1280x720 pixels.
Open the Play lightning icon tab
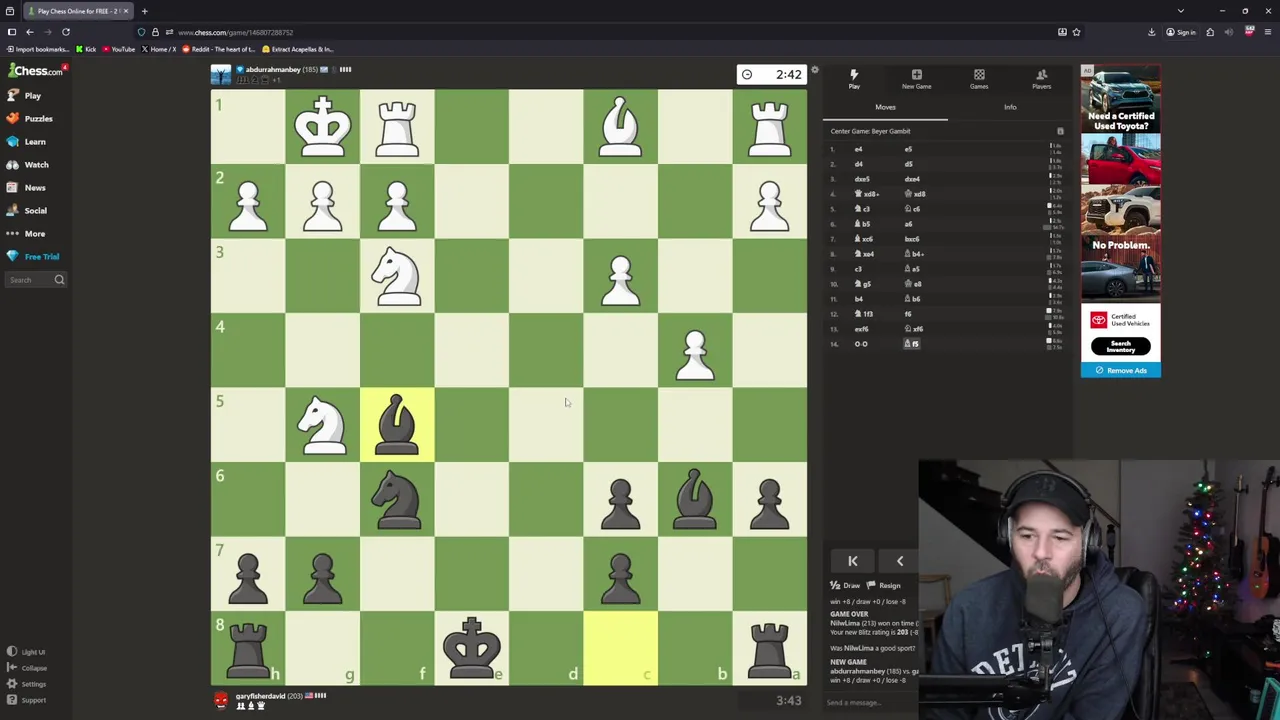[854, 80]
